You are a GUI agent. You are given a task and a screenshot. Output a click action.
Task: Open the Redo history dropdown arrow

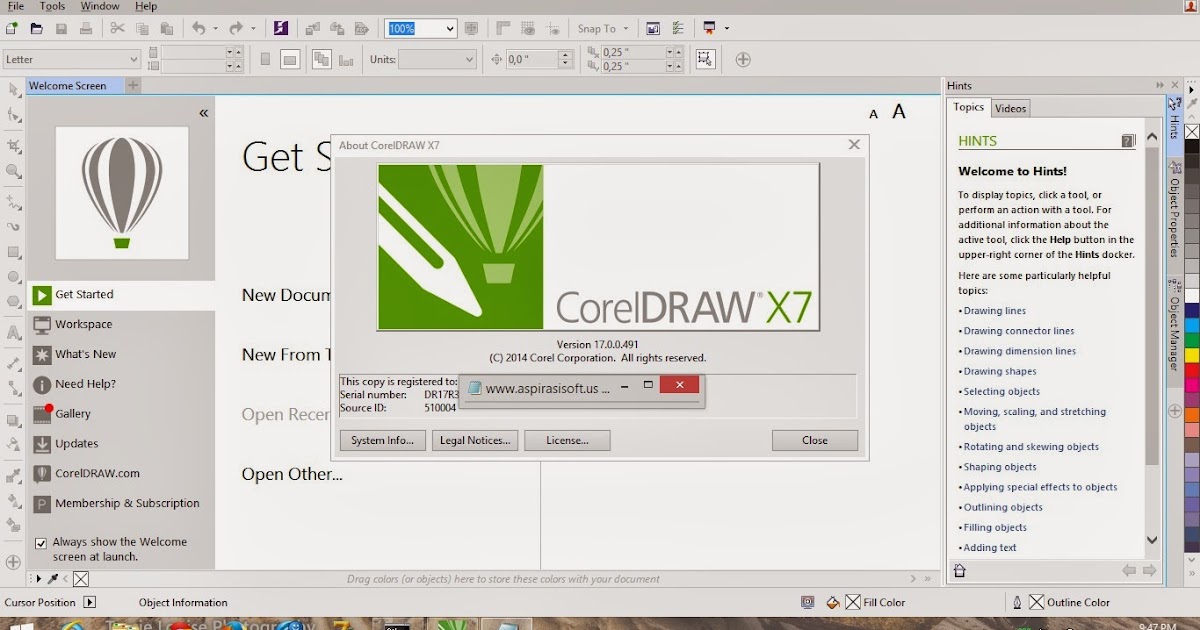tap(253, 28)
